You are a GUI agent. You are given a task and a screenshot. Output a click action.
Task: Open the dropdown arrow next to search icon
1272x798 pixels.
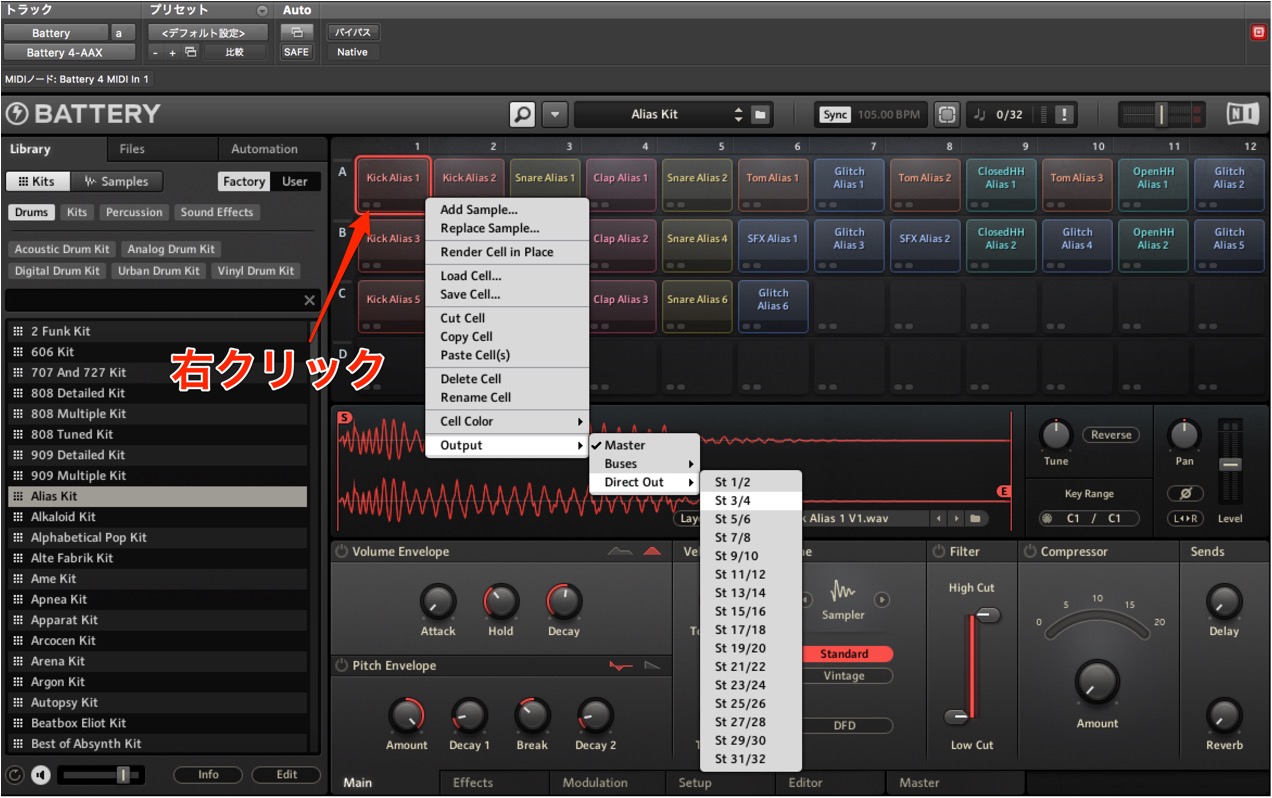(555, 114)
